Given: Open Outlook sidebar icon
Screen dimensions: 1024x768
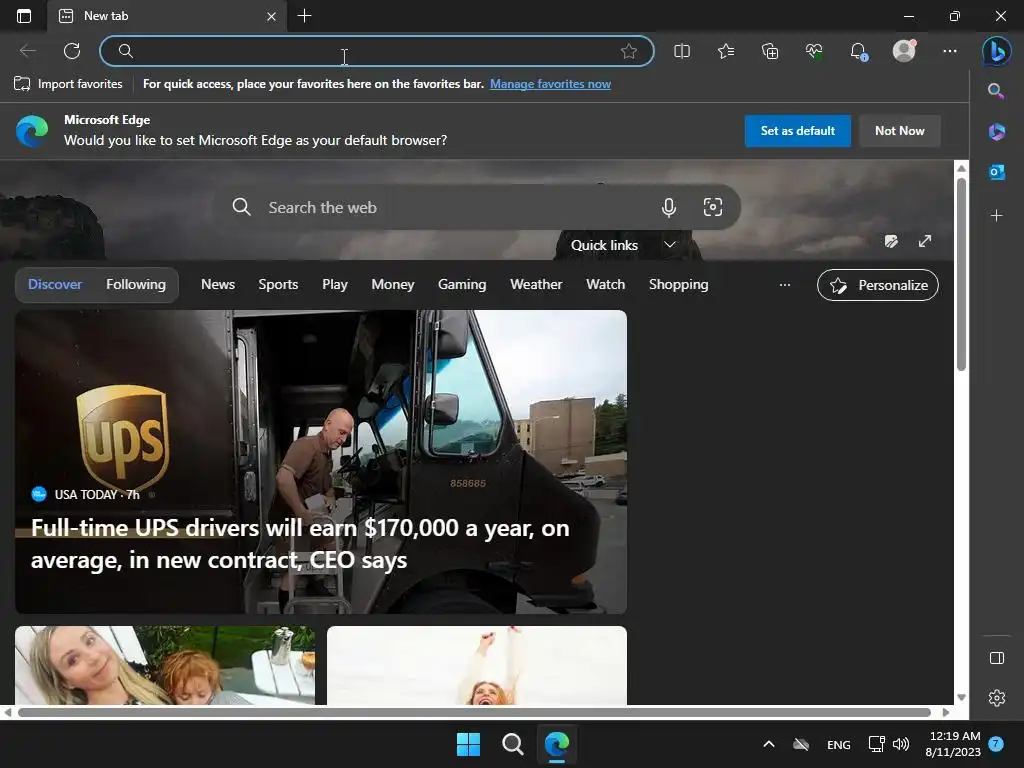Looking at the screenshot, I should [997, 172].
